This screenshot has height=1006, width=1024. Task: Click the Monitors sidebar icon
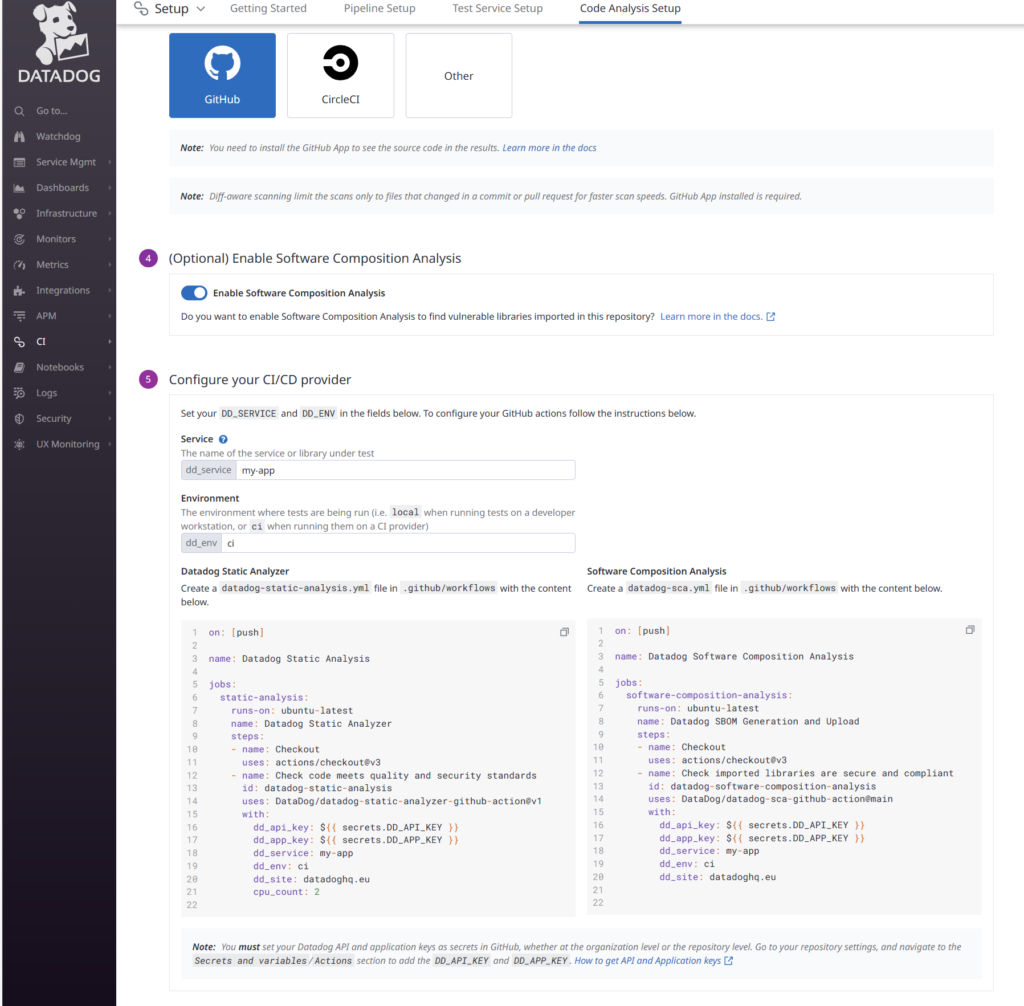[x=20, y=239]
